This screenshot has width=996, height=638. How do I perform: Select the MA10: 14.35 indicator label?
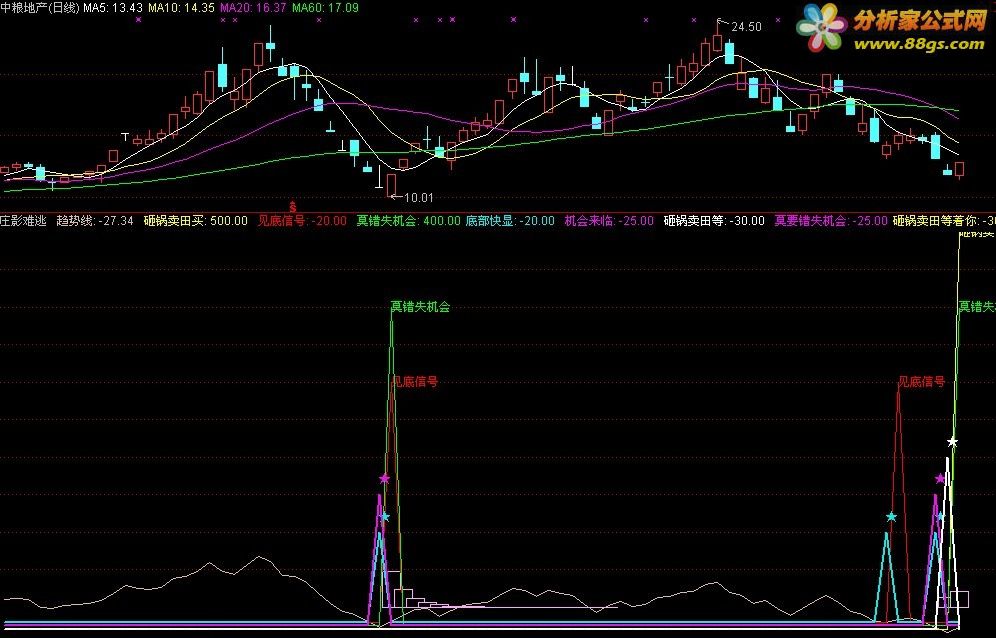coord(181,8)
